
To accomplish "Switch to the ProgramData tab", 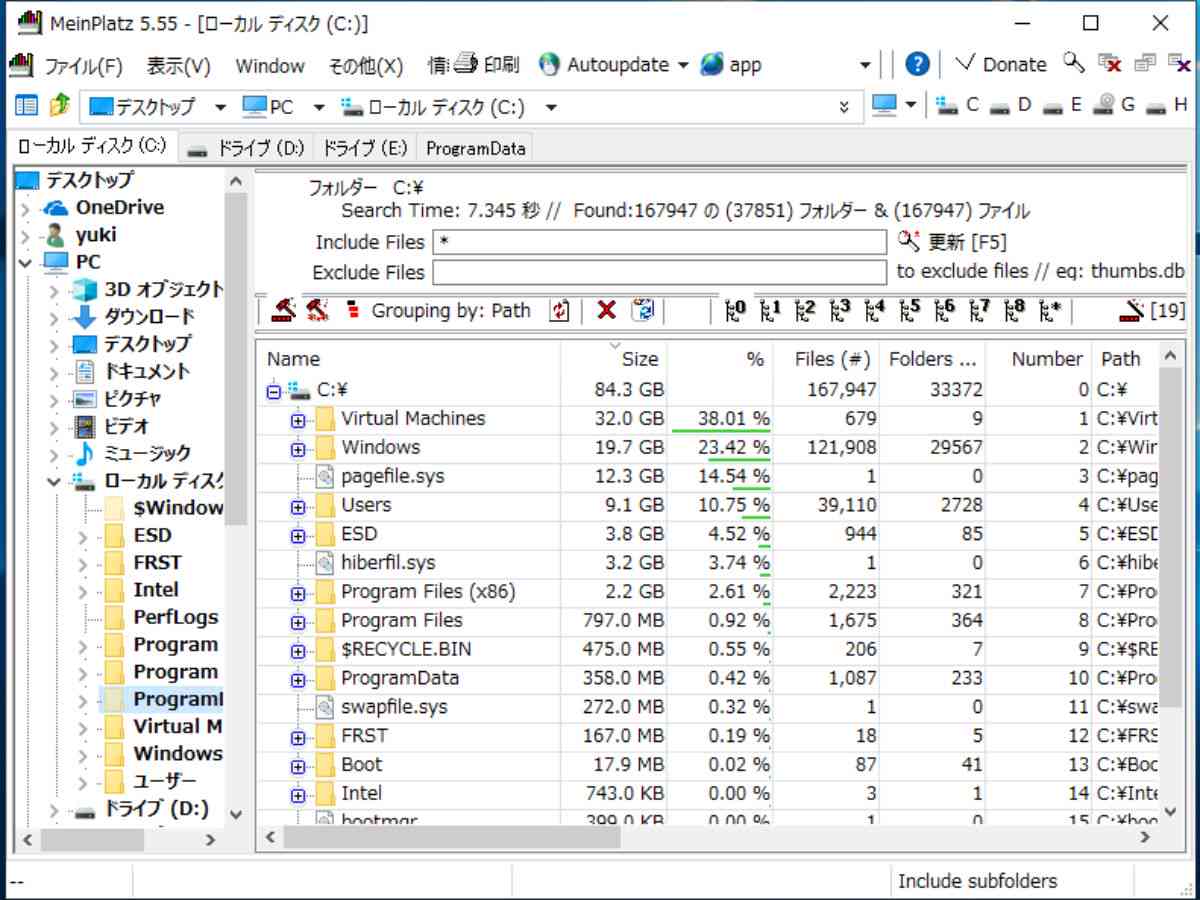I will coord(475,148).
